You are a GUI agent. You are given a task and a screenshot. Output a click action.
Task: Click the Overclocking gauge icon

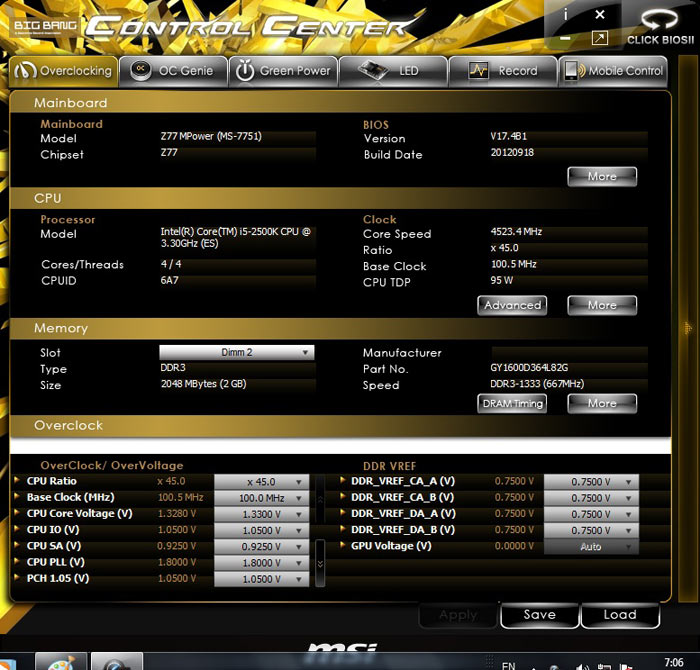pyautogui.click(x=25, y=71)
